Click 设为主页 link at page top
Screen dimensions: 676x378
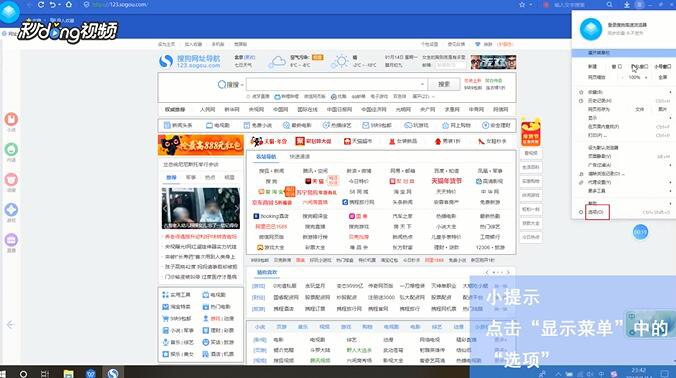coord(166,44)
